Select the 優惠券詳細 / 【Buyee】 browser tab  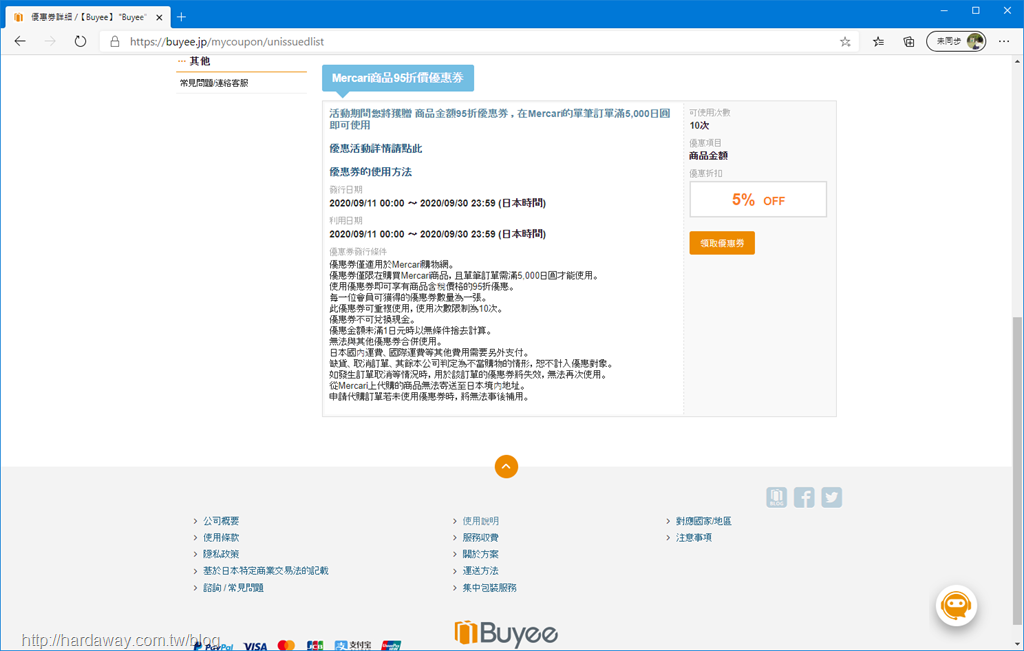tap(88, 17)
